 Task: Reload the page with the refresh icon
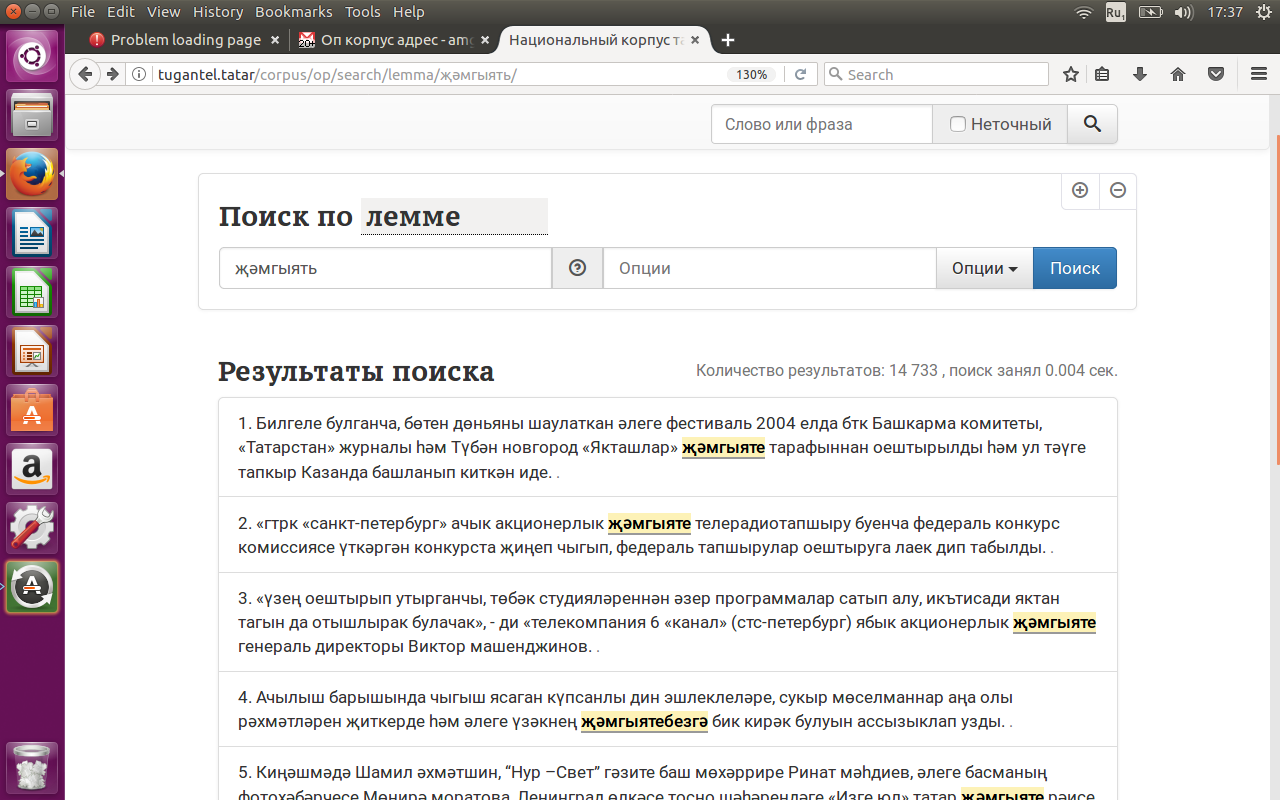(800, 73)
